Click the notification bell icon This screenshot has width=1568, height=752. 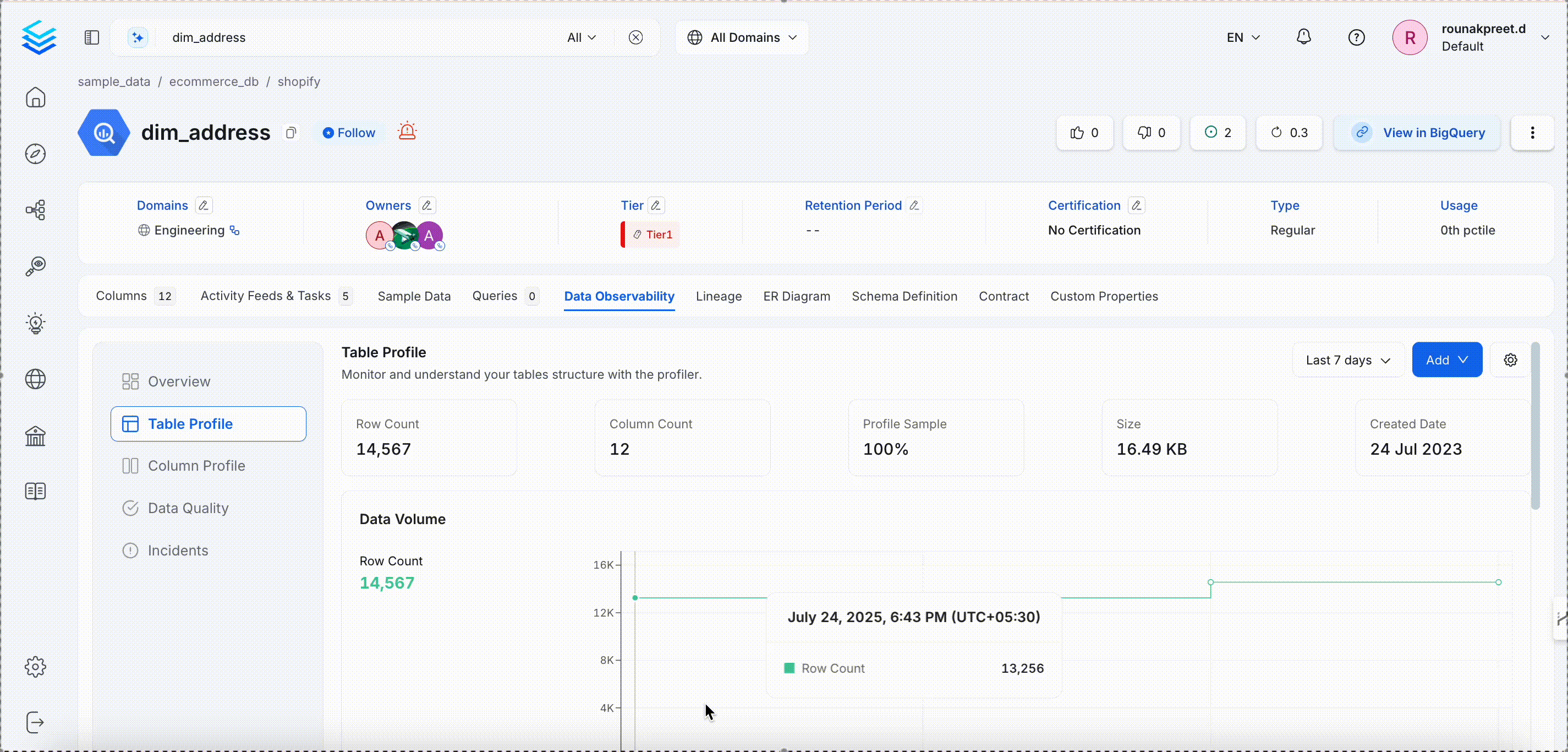(x=1303, y=37)
